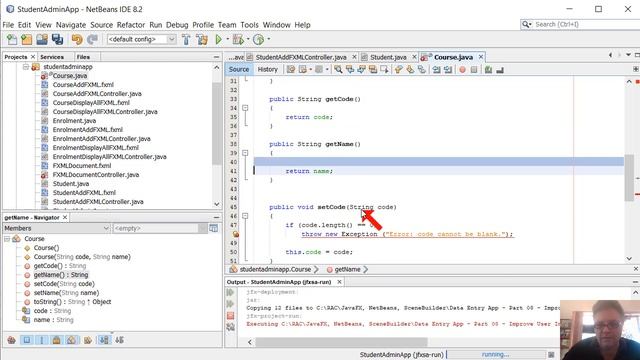Image resolution: width=640 pixels, height=360 pixels.
Task: Click the Output panel horizontal scrollbar
Action: pos(341,342)
